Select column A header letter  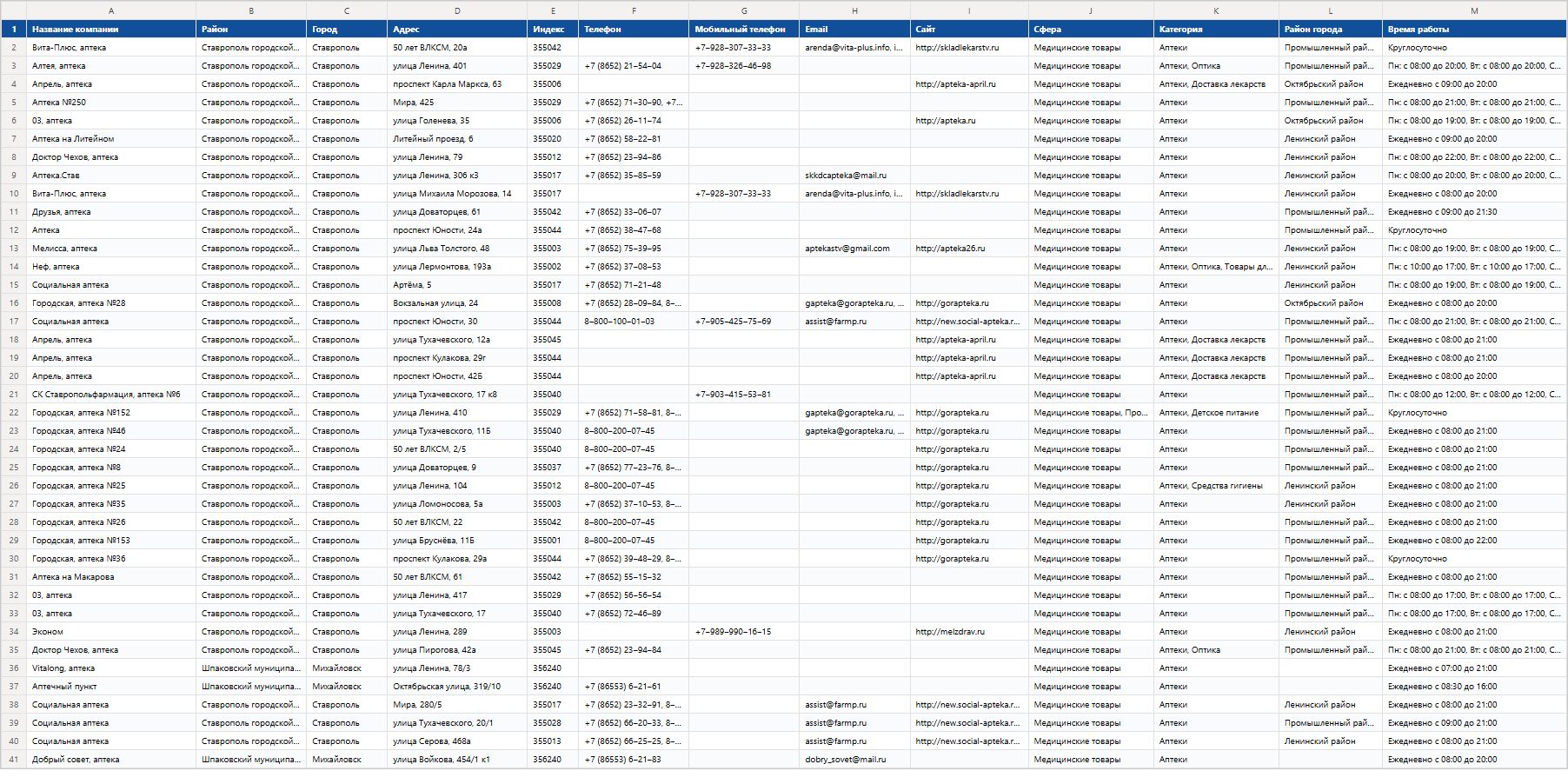click(x=111, y=11)
